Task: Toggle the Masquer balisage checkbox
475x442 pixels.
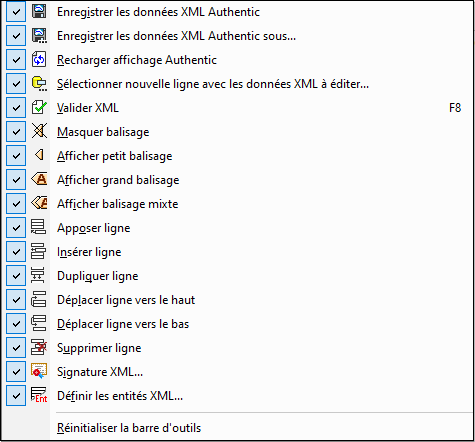Action: point(16,132)
